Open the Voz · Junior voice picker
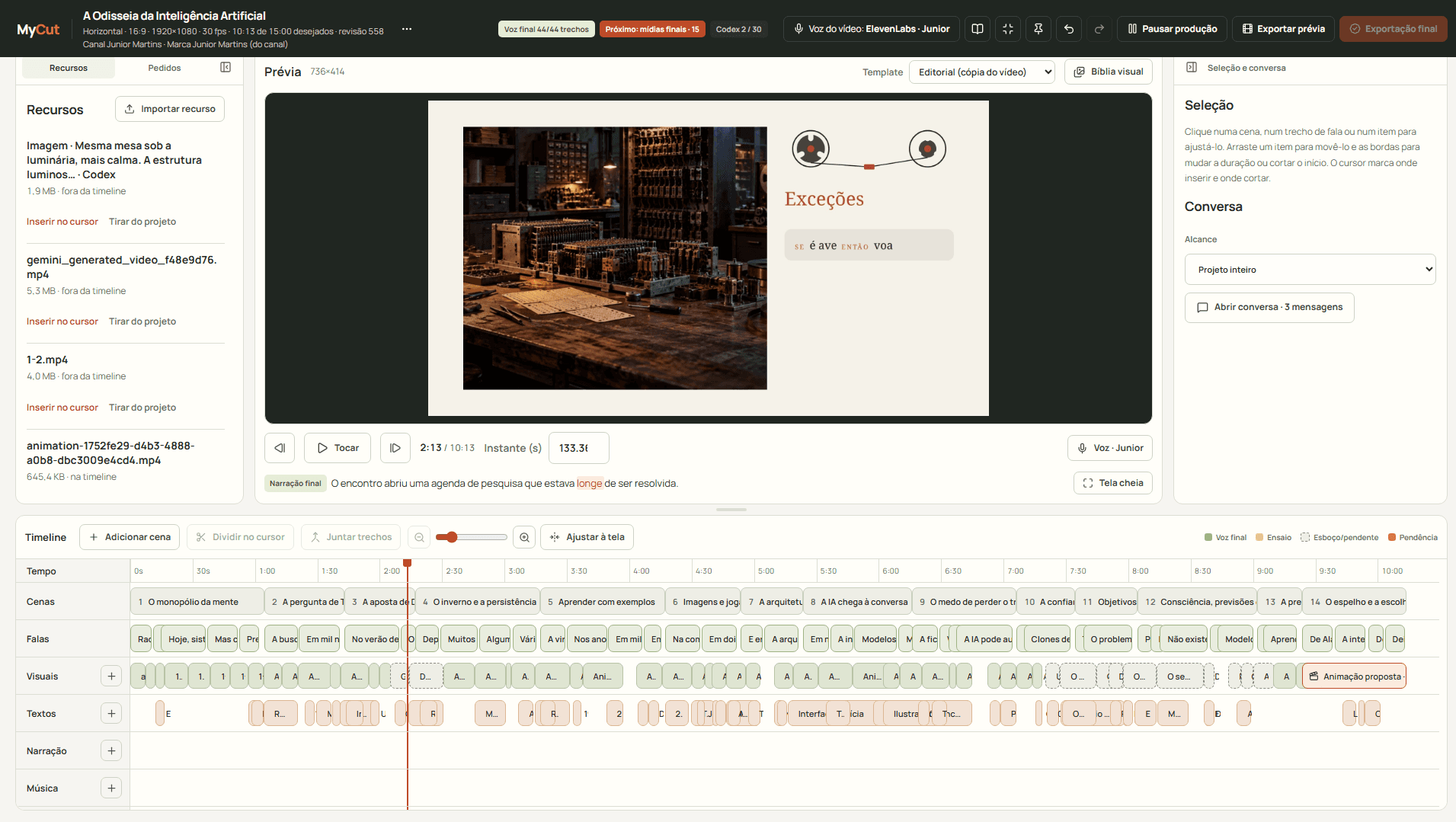 [x=1110, y=448]
